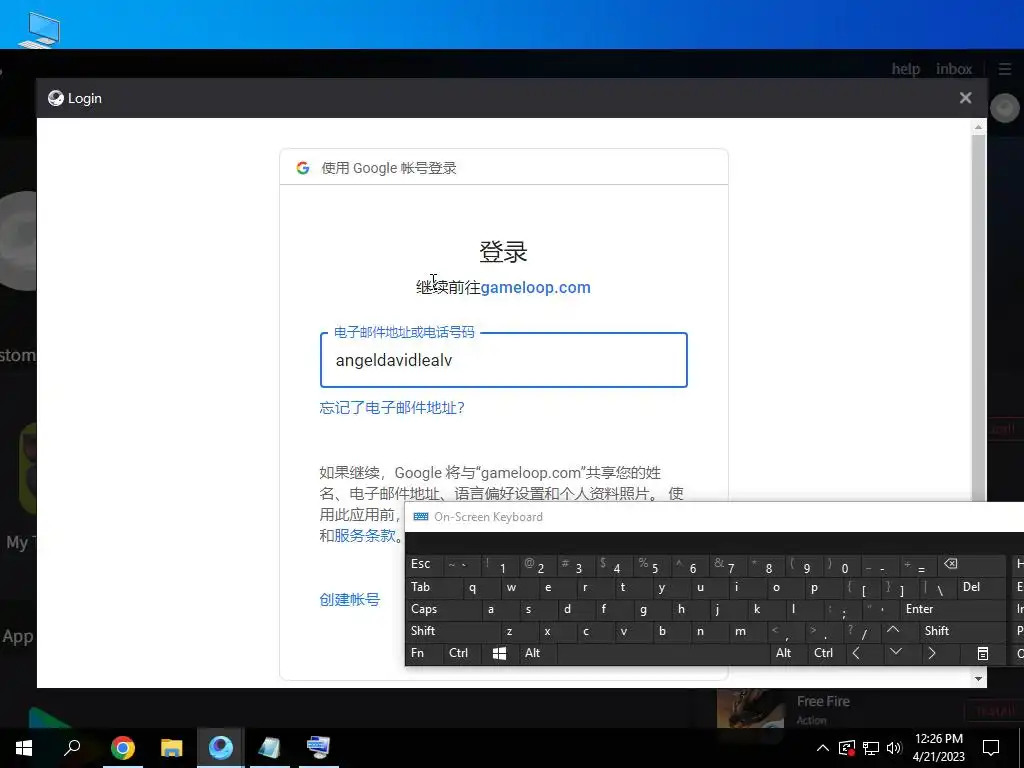Tap the Enter key on on-screen keyboard
The width and height of the screenshot is (1024, 768).
pyautogui.click(x=953, y=609)
